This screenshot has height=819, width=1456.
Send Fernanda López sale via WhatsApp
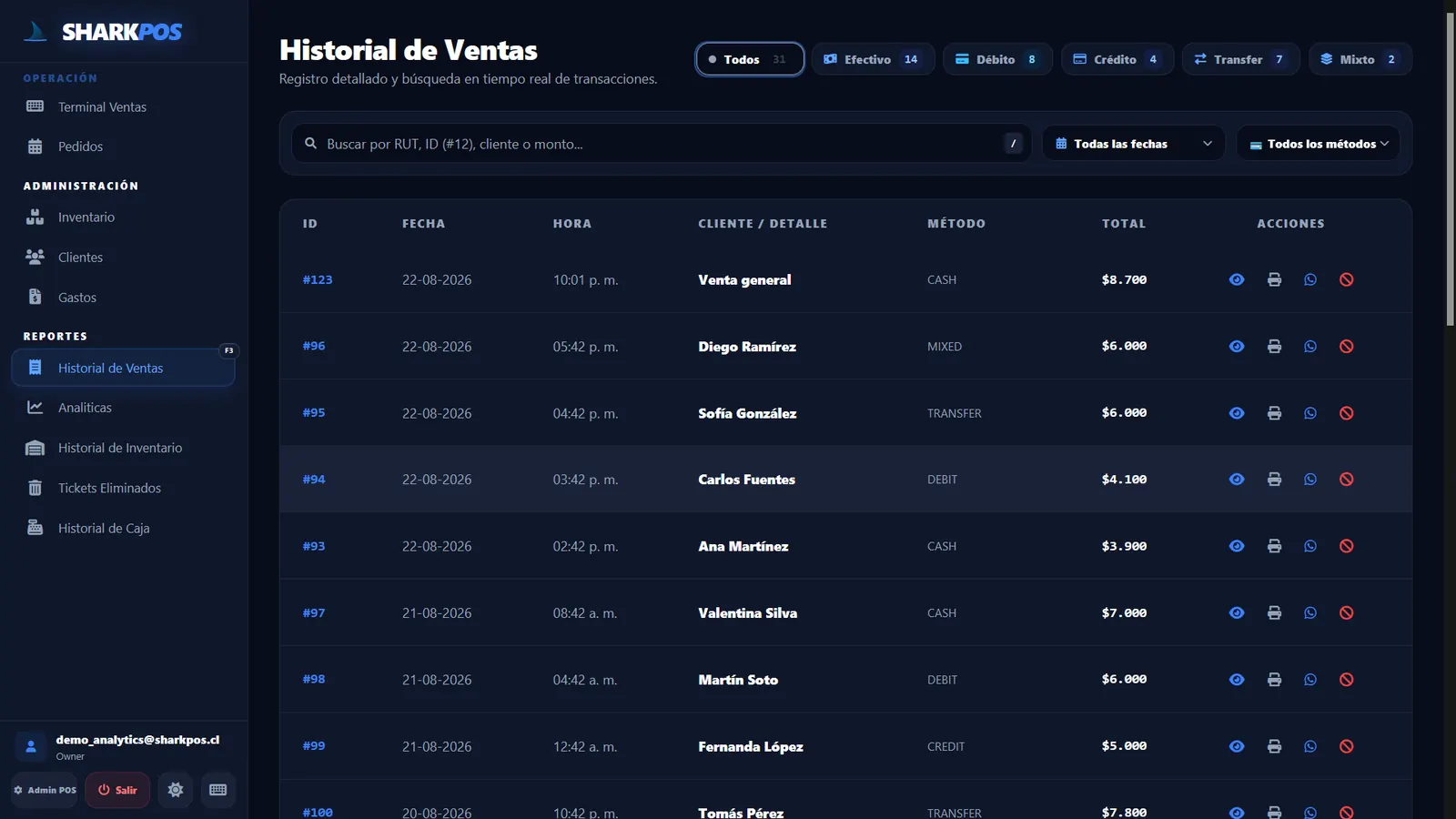1310,746
